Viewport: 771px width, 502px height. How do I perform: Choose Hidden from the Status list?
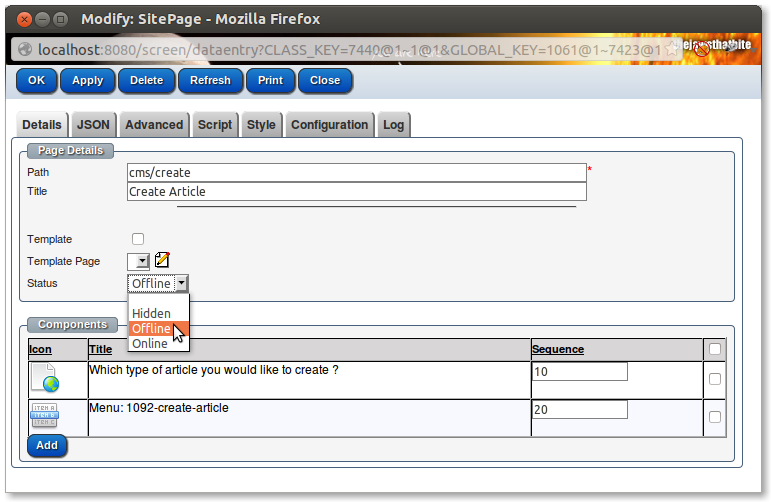point(151,313)
